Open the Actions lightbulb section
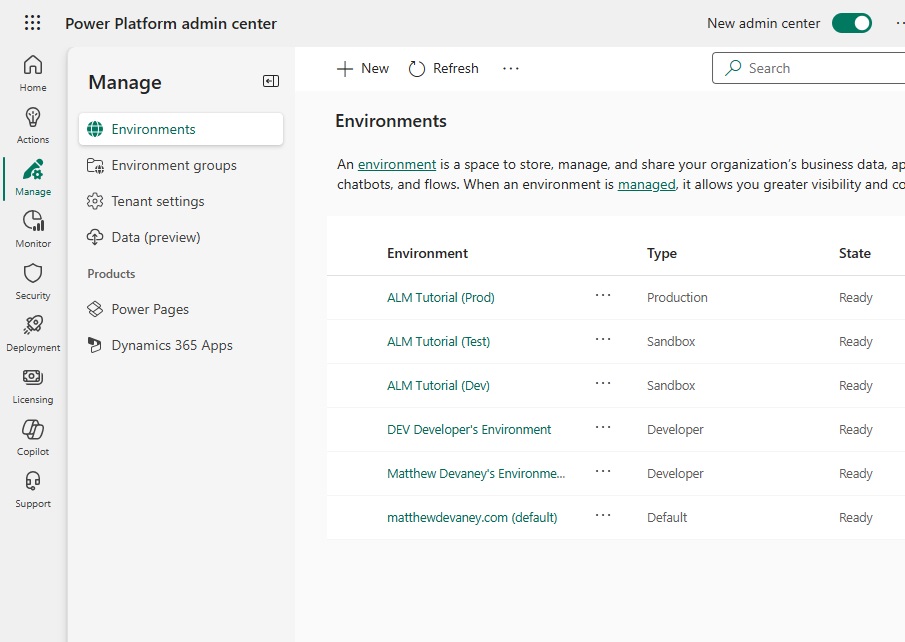 click(33, 125)
